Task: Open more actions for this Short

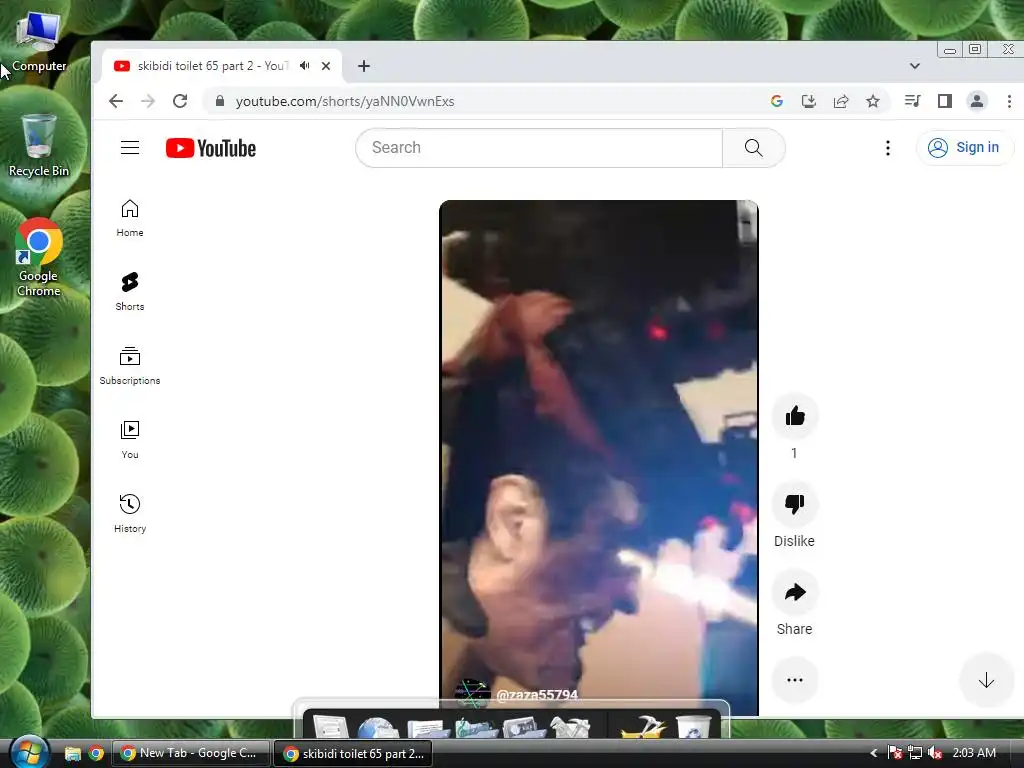Action: 795,680
